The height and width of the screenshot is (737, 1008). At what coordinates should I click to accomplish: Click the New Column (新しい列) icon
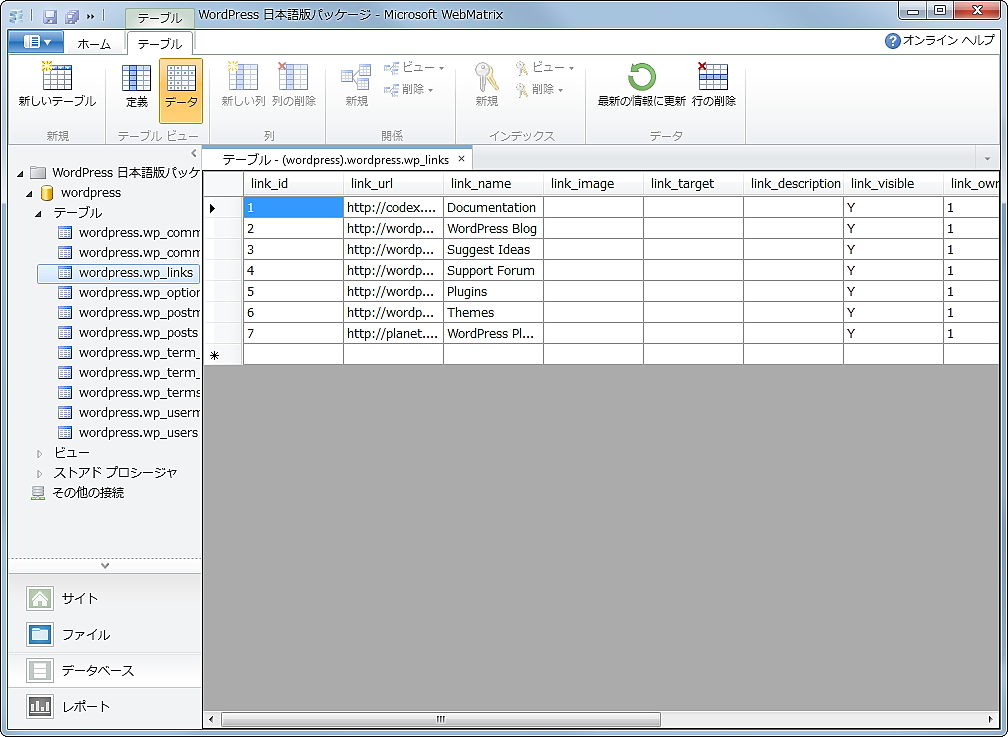243,77
